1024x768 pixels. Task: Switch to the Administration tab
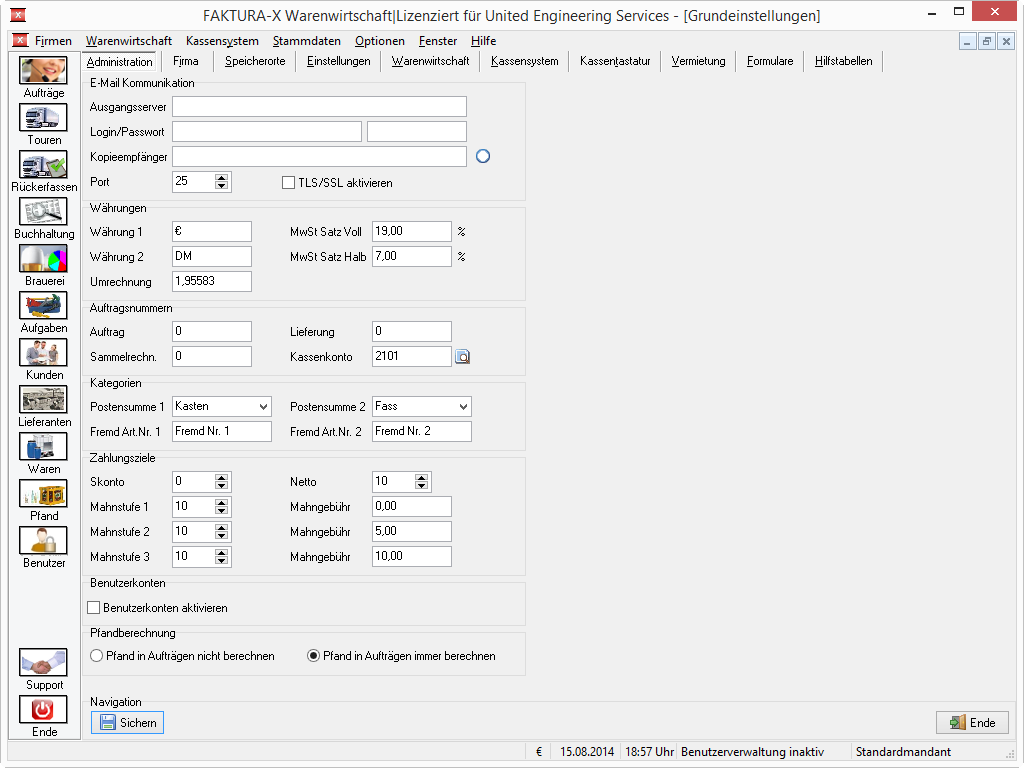(120, 61)
